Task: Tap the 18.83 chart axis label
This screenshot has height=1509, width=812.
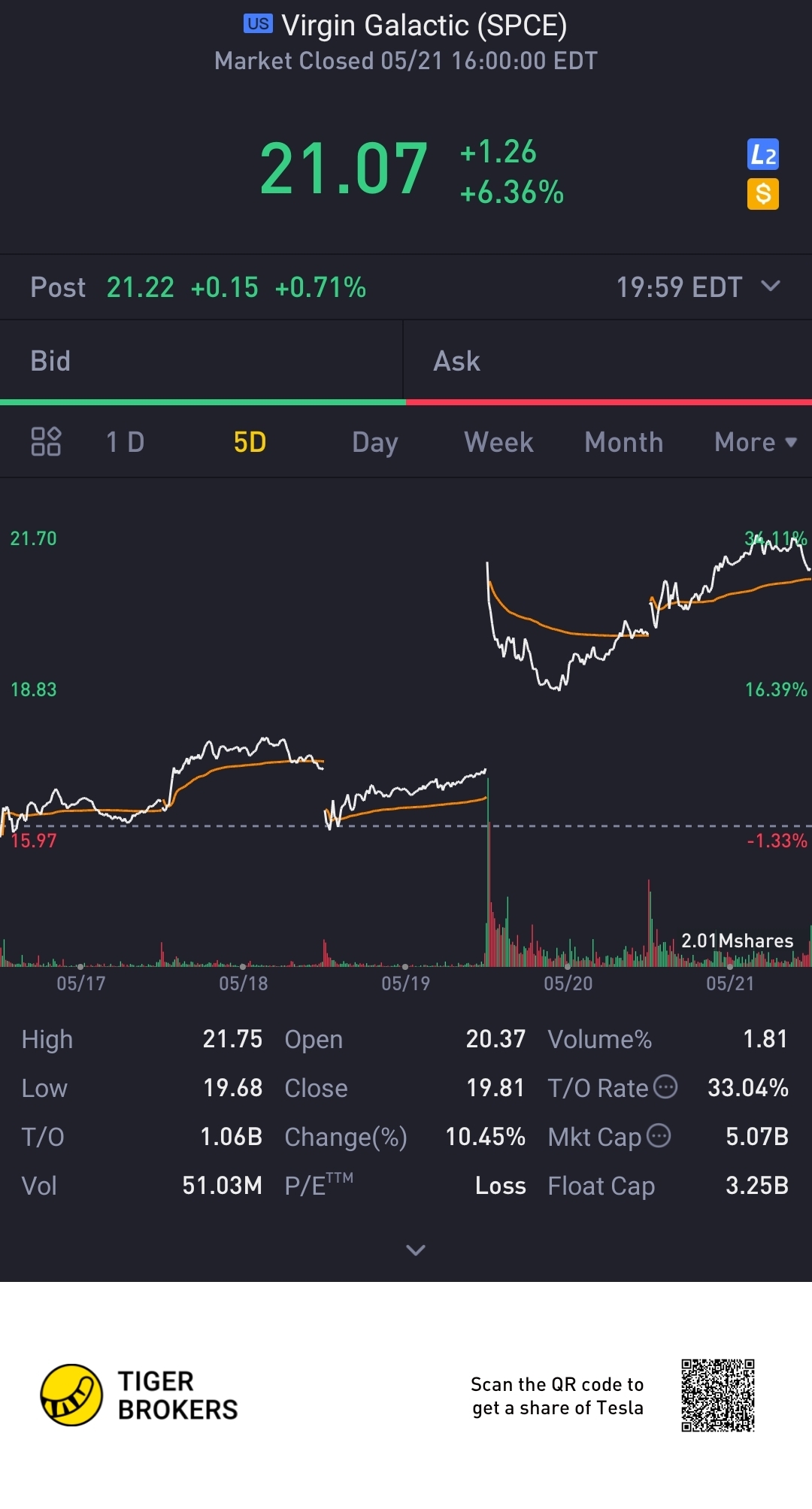Action: pos(33,689)
